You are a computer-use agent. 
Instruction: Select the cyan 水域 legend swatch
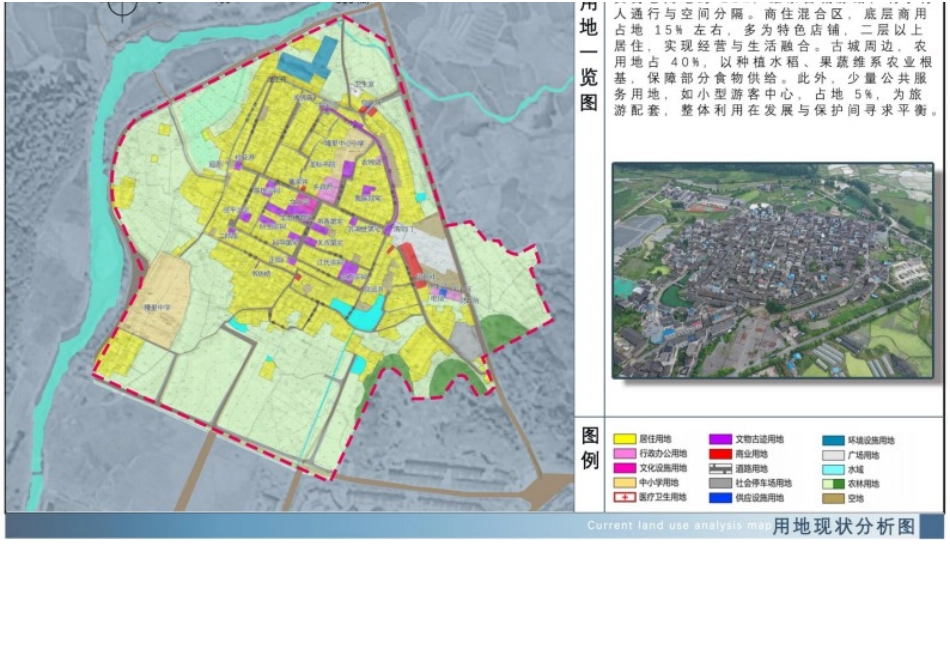point(834,468)
